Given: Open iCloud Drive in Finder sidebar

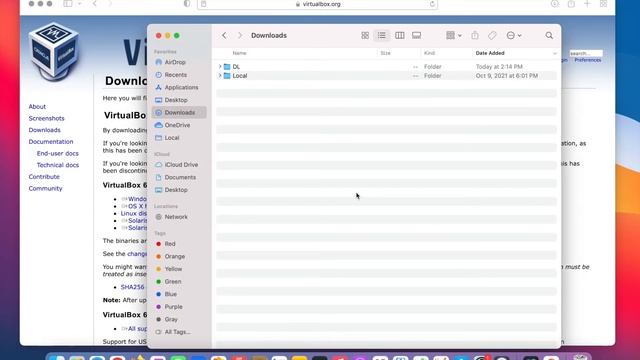Looking at the screenshot, I should [181, 165].
